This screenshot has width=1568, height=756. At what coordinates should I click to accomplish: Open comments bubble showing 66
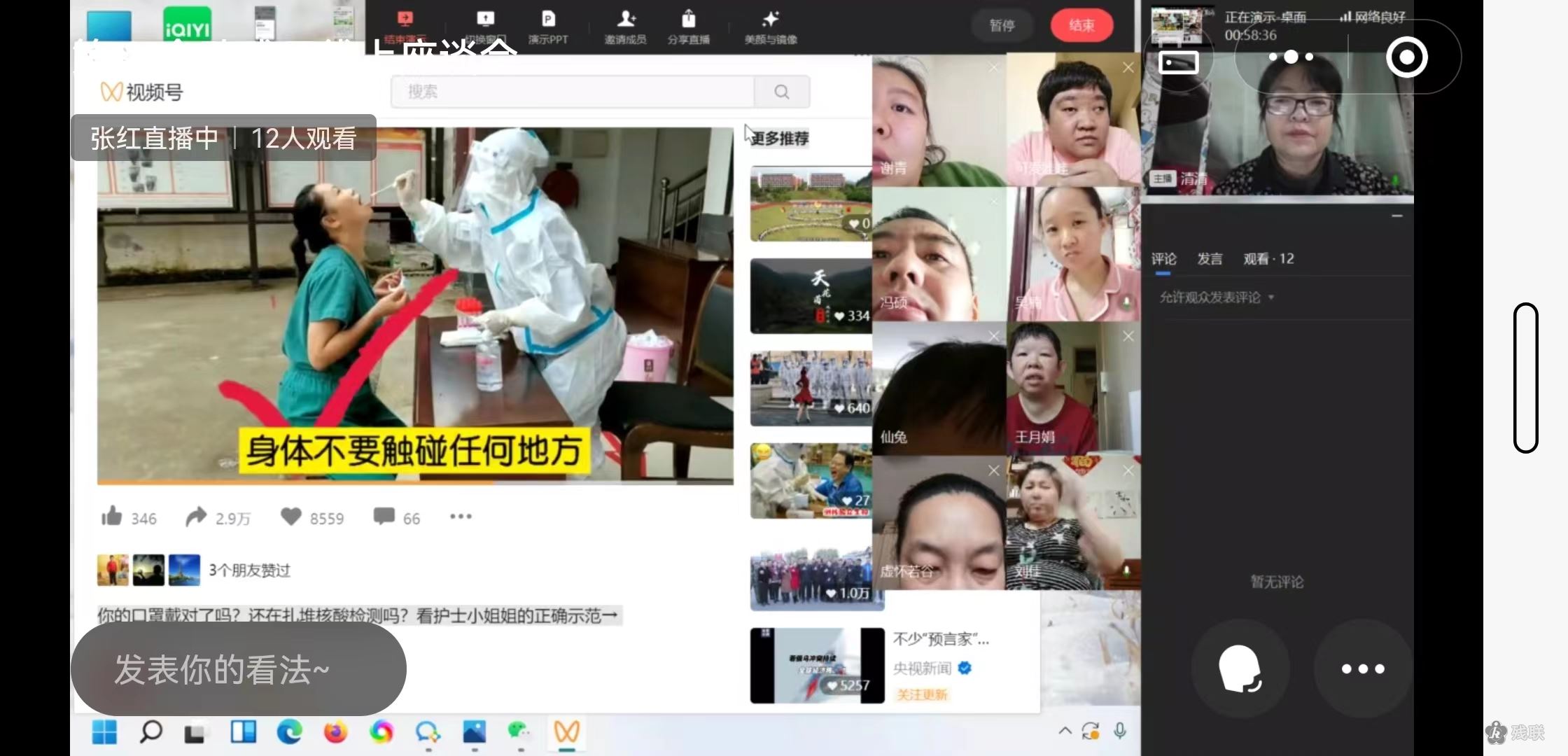[384, 517]
